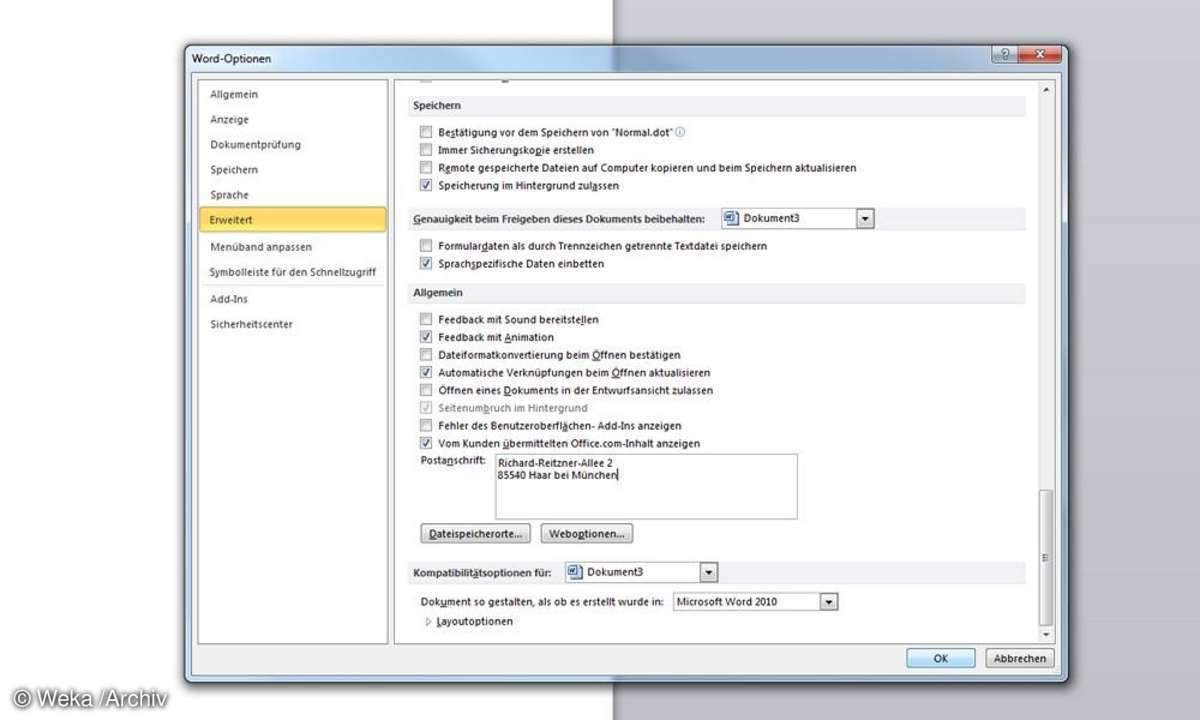Close the Word-Optionen dialog
The image size is (1200, 720).
pyautogui.click(x=1042, y=56)
